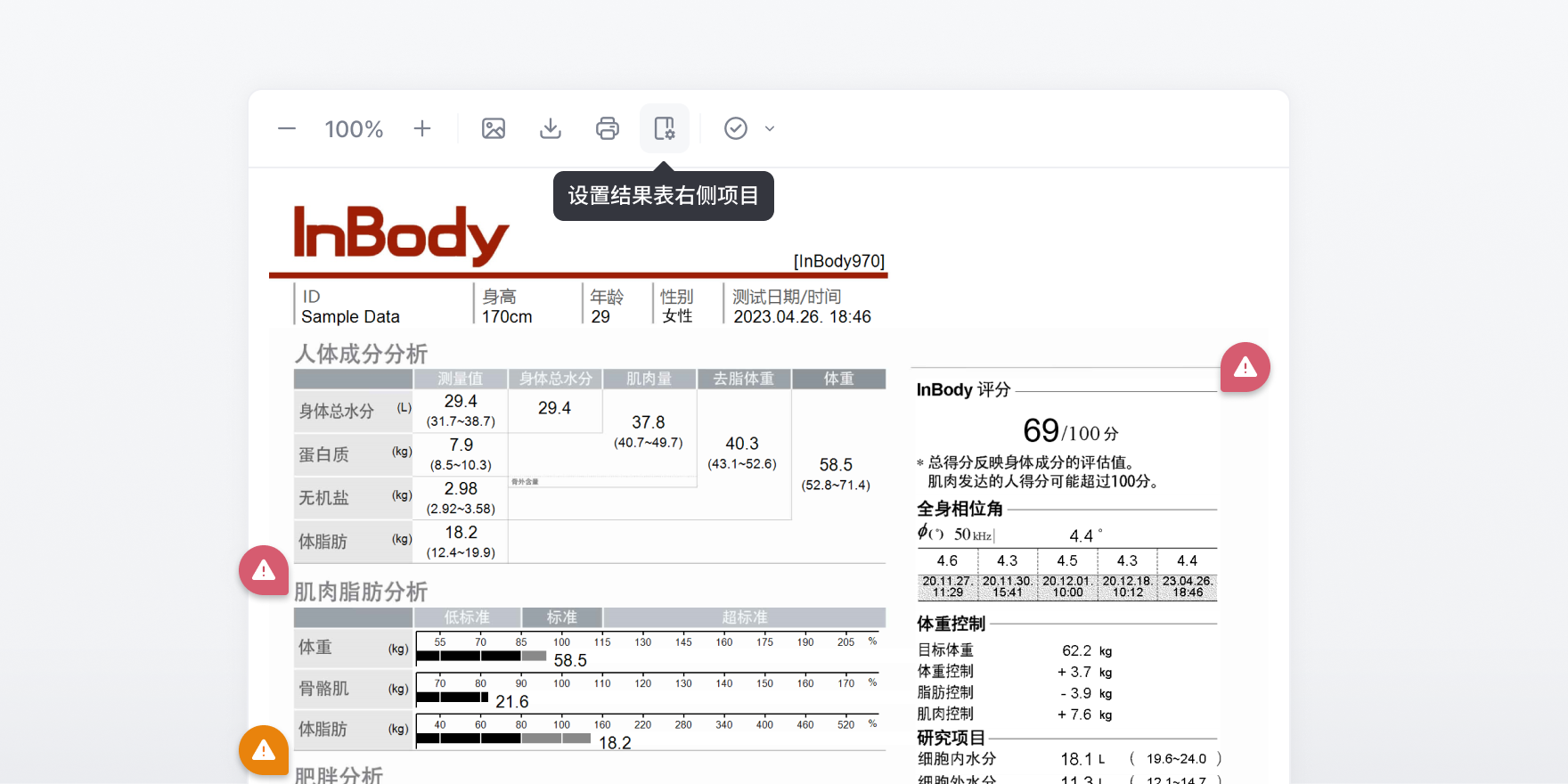The height and width of the screenshot is (784, 1568).
Task: Zoom out with the minus button
Action: (x=287, y=128)
